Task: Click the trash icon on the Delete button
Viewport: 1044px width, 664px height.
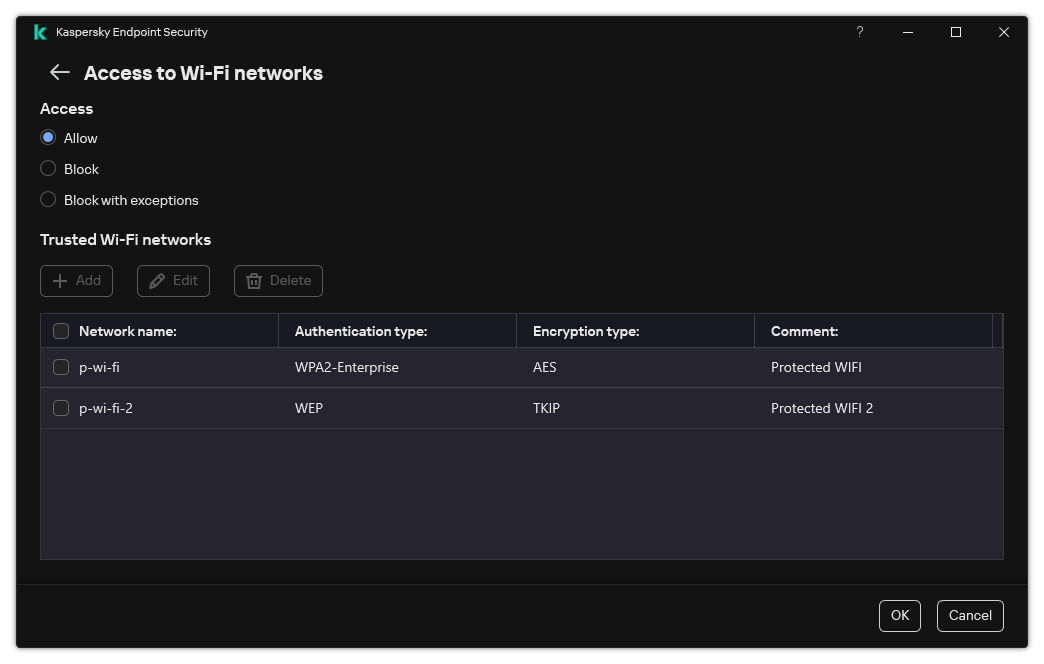Action: 254,281
